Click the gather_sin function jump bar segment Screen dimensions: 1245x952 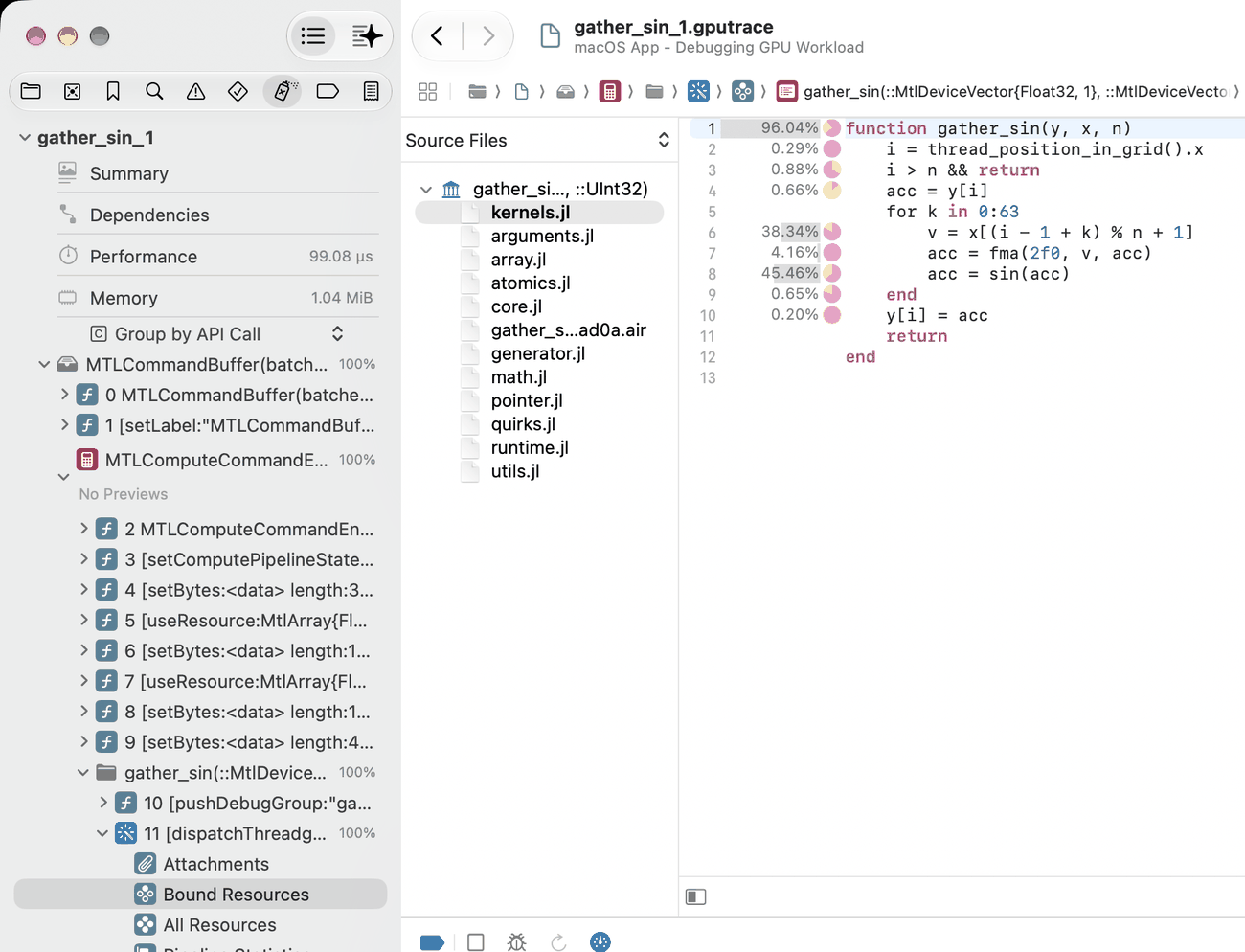point(1002,91)
